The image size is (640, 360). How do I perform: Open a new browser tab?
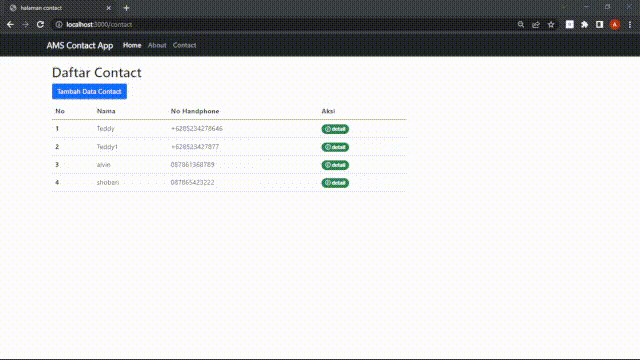click(x=127, y=8)
